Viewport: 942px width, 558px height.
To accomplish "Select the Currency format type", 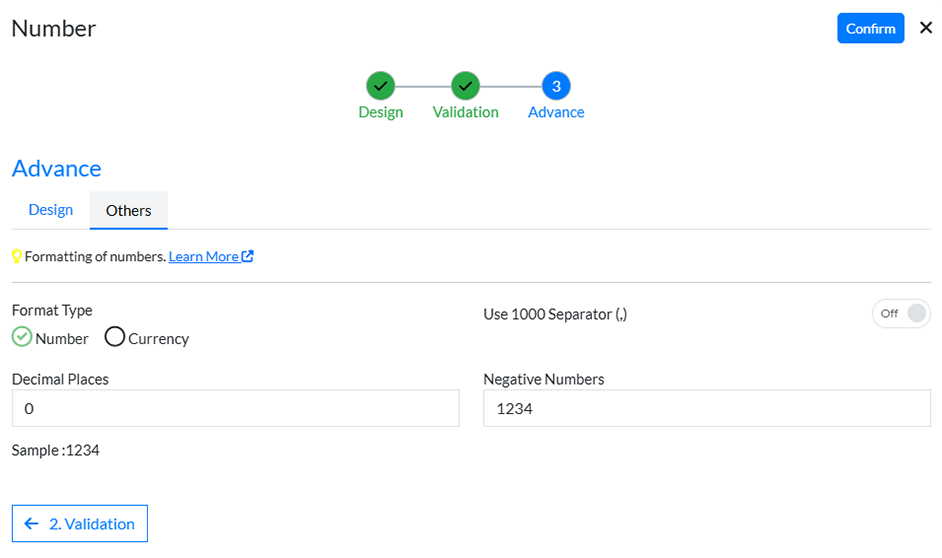I will (115, 337).
